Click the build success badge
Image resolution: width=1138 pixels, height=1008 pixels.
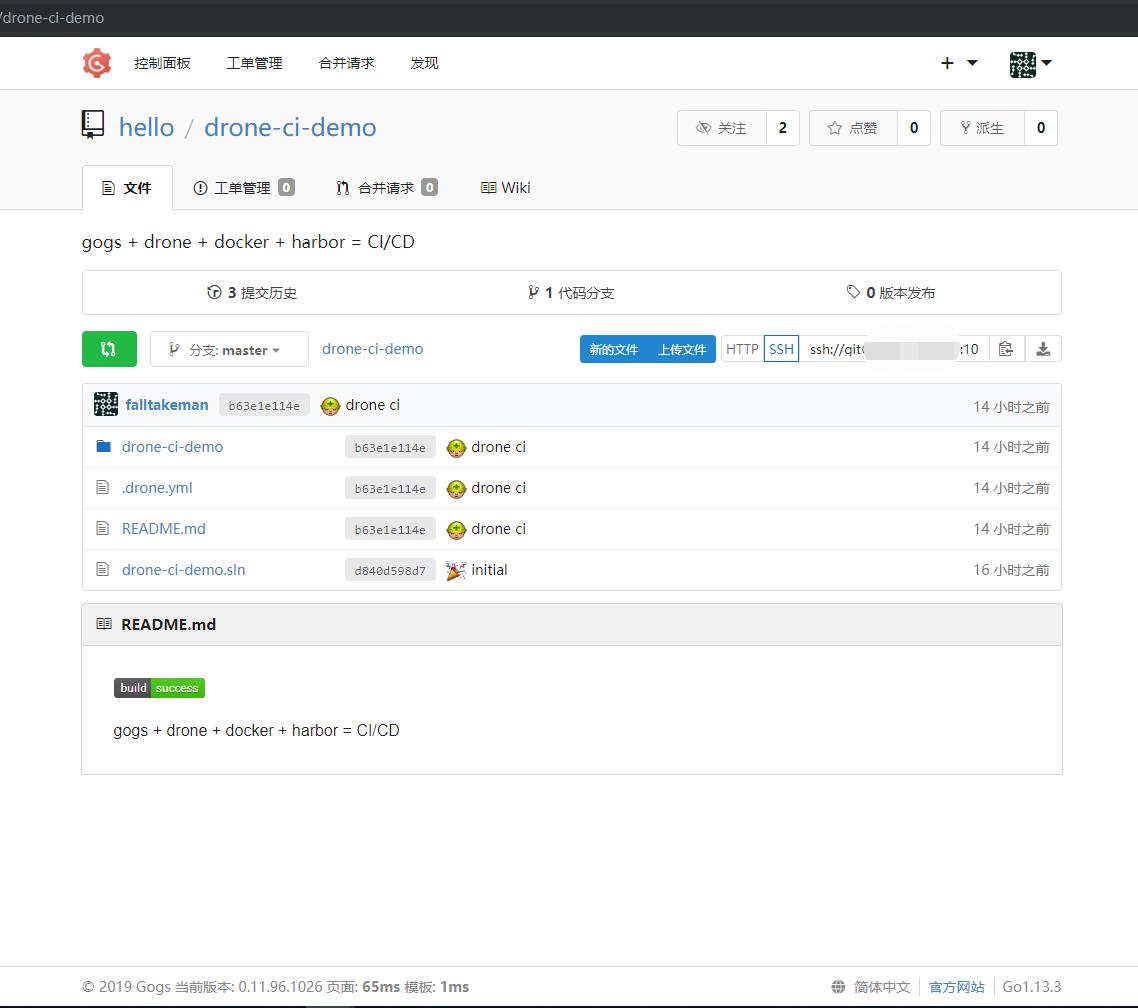160,688
